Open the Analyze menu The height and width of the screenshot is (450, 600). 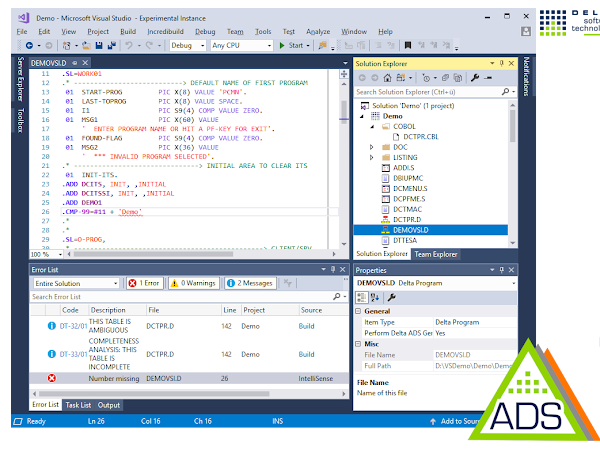[318, 32]
